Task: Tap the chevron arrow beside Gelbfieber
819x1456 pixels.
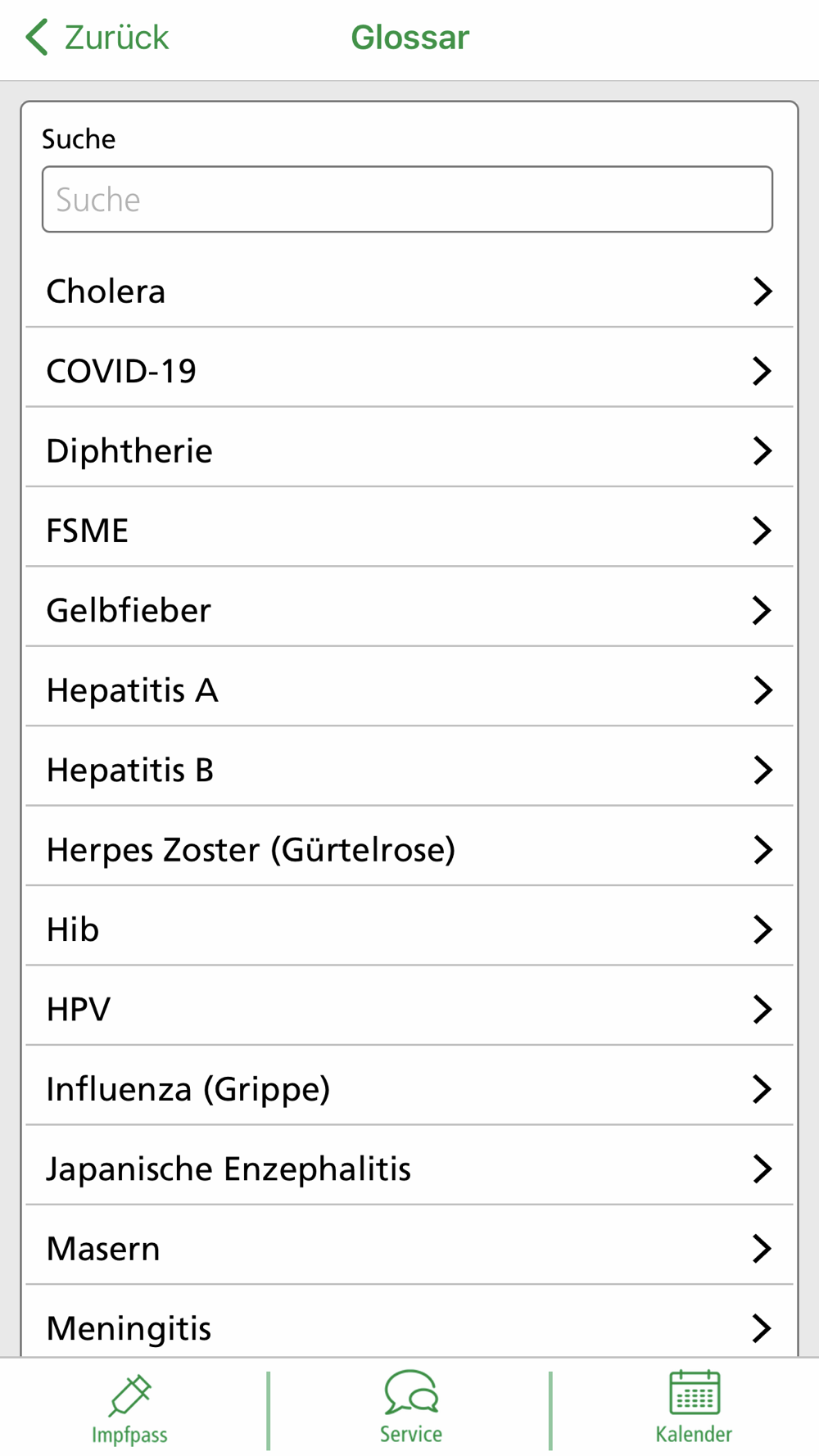Action: point(762,610)
